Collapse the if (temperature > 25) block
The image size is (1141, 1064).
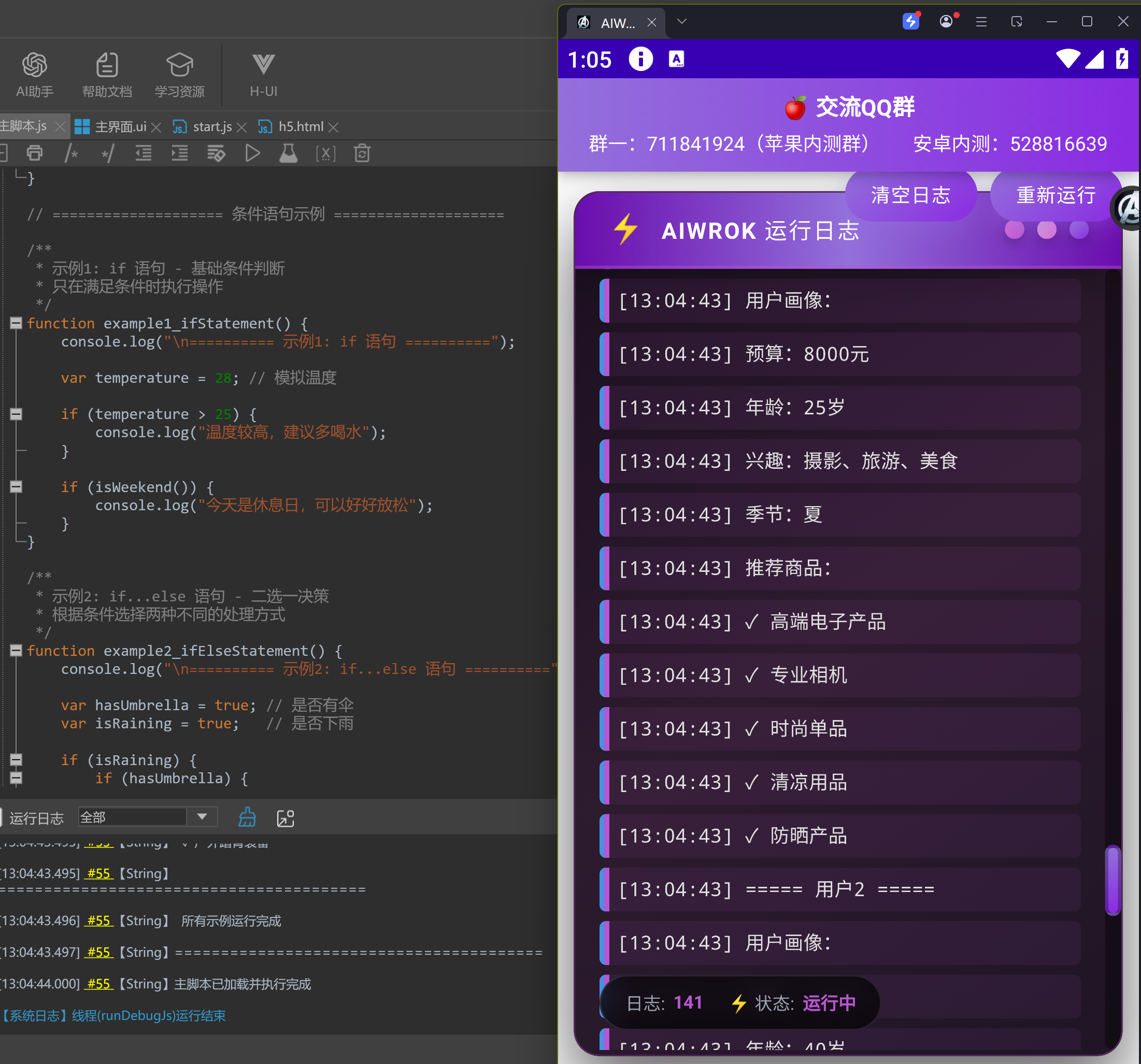[16, 414]
